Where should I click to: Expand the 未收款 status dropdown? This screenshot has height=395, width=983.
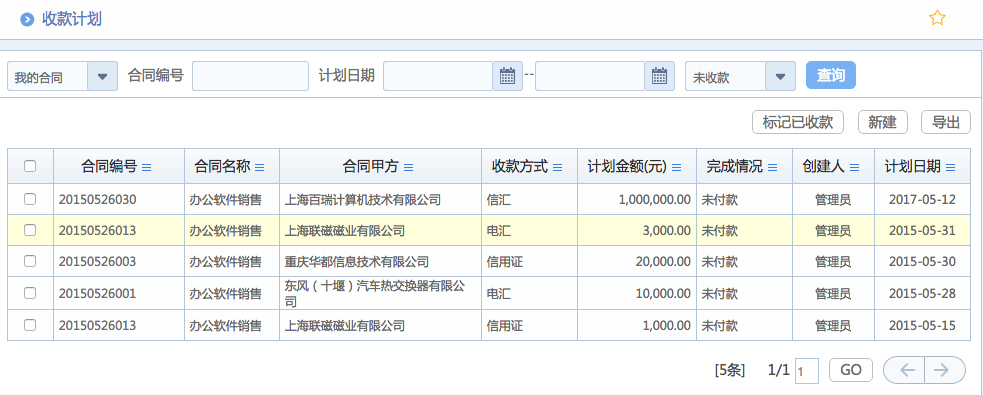coord(781,76)
